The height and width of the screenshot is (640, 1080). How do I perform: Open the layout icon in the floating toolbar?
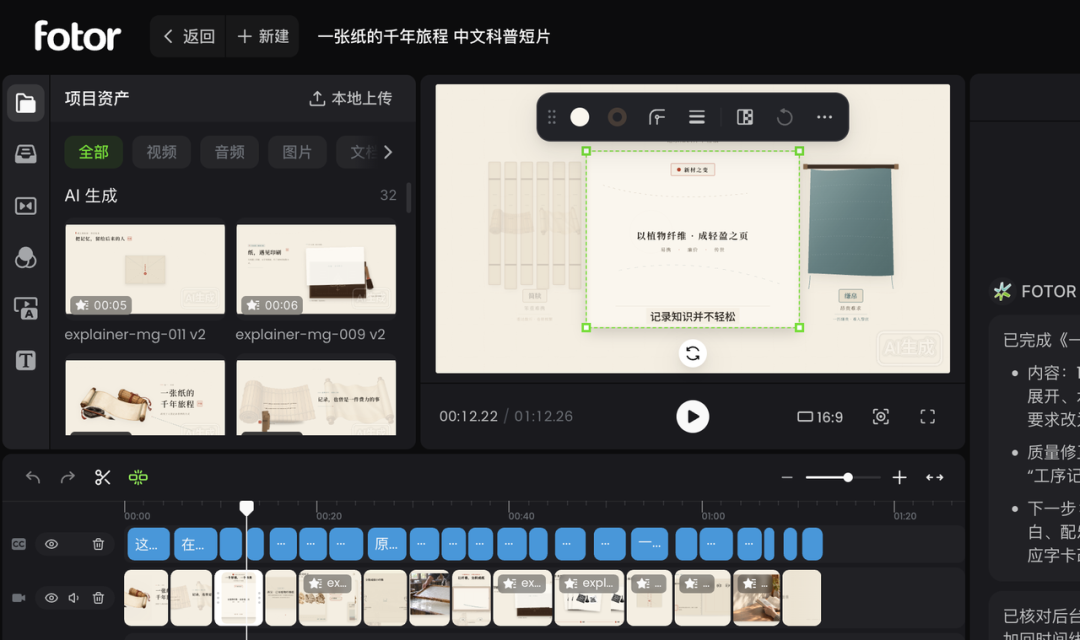(x=745, y=117)
